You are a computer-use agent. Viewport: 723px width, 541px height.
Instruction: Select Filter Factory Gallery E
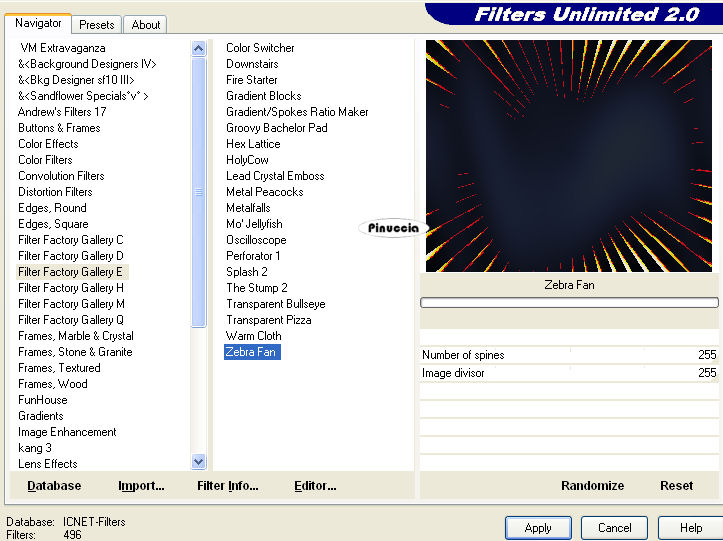[x=70, y=272]
